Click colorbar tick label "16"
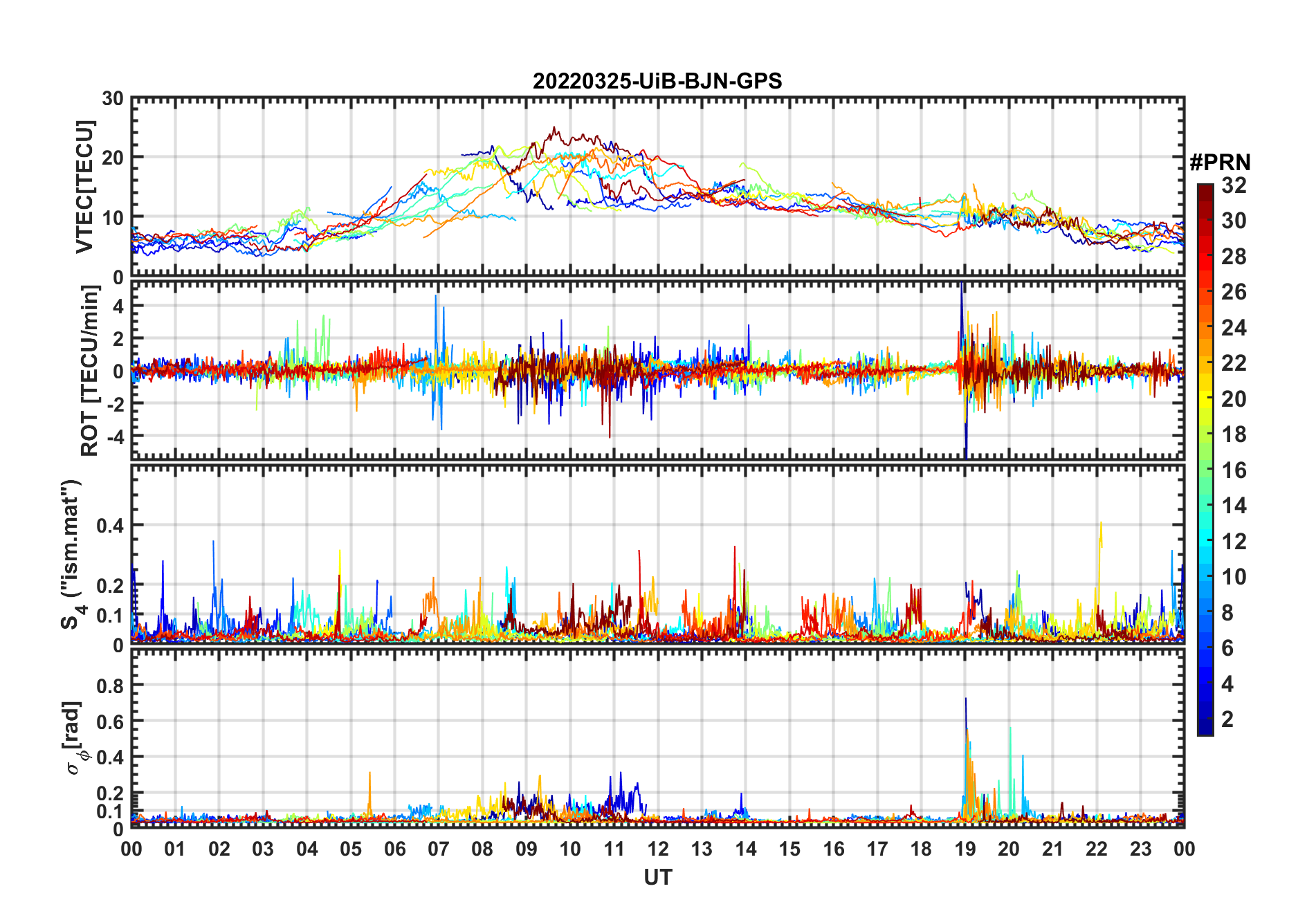The width and height of the screenshot is (1316, 920). (1234, 470)
